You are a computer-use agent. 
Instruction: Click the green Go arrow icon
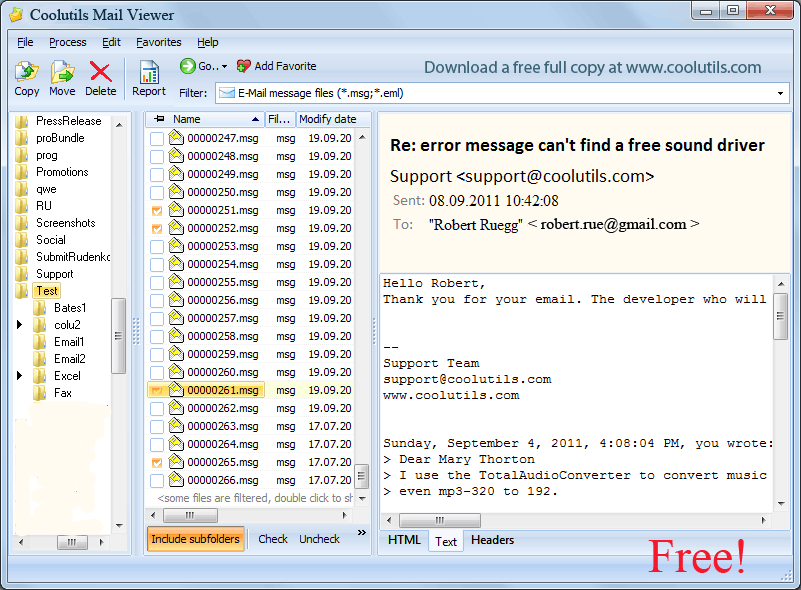pos(187,65)
